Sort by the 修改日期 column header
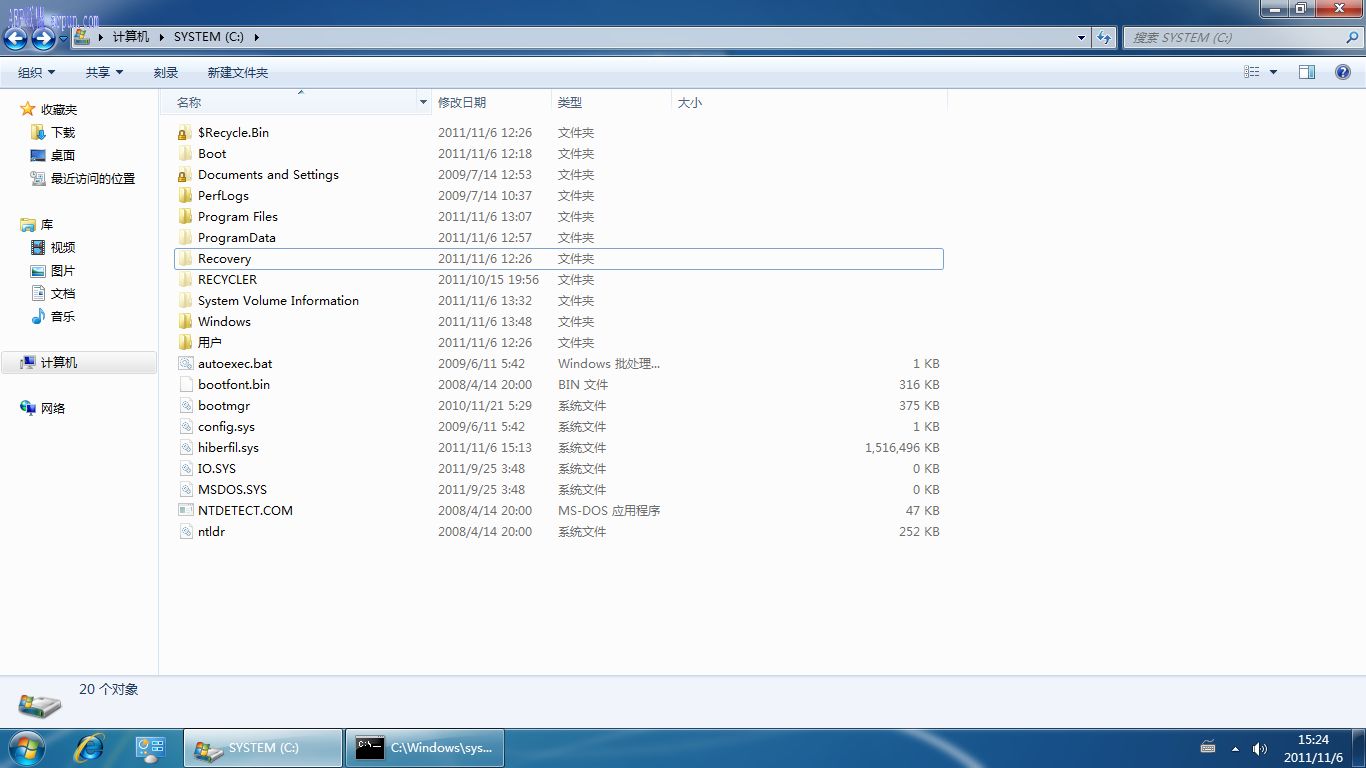Image resolution: width=1366 pixels, height=768 pixels. tap(462, 102)
